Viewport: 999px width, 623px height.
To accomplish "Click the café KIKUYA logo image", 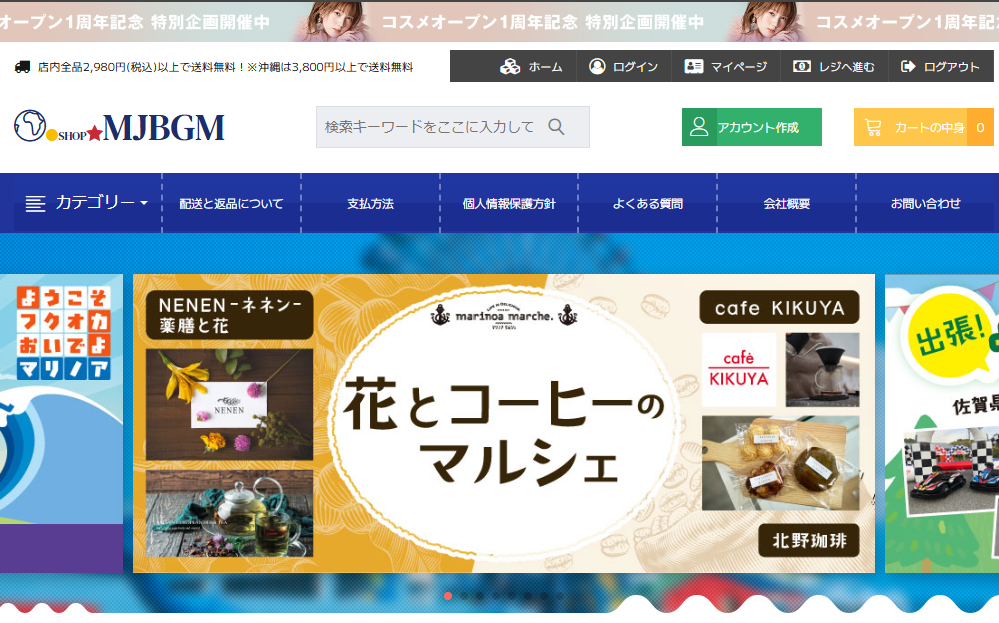I will (x=739, y=369).
